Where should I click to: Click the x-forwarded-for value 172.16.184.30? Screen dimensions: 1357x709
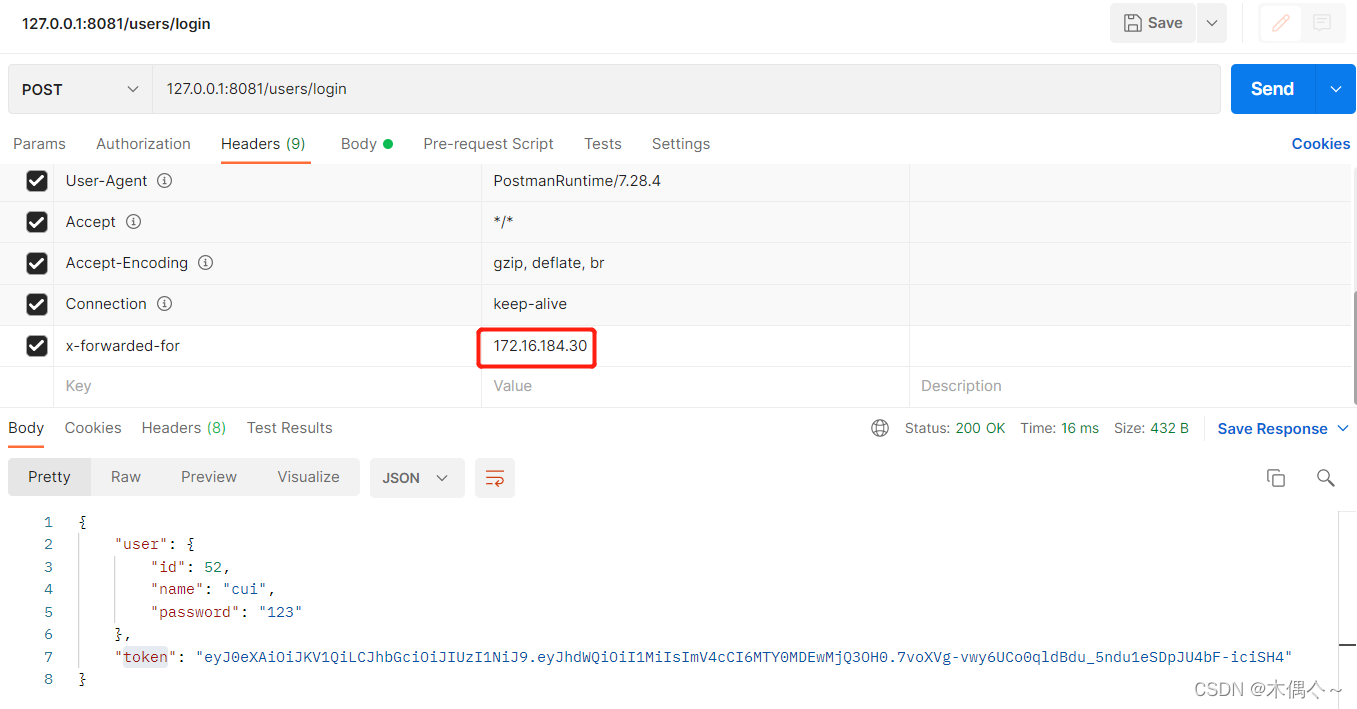(540, 346)
